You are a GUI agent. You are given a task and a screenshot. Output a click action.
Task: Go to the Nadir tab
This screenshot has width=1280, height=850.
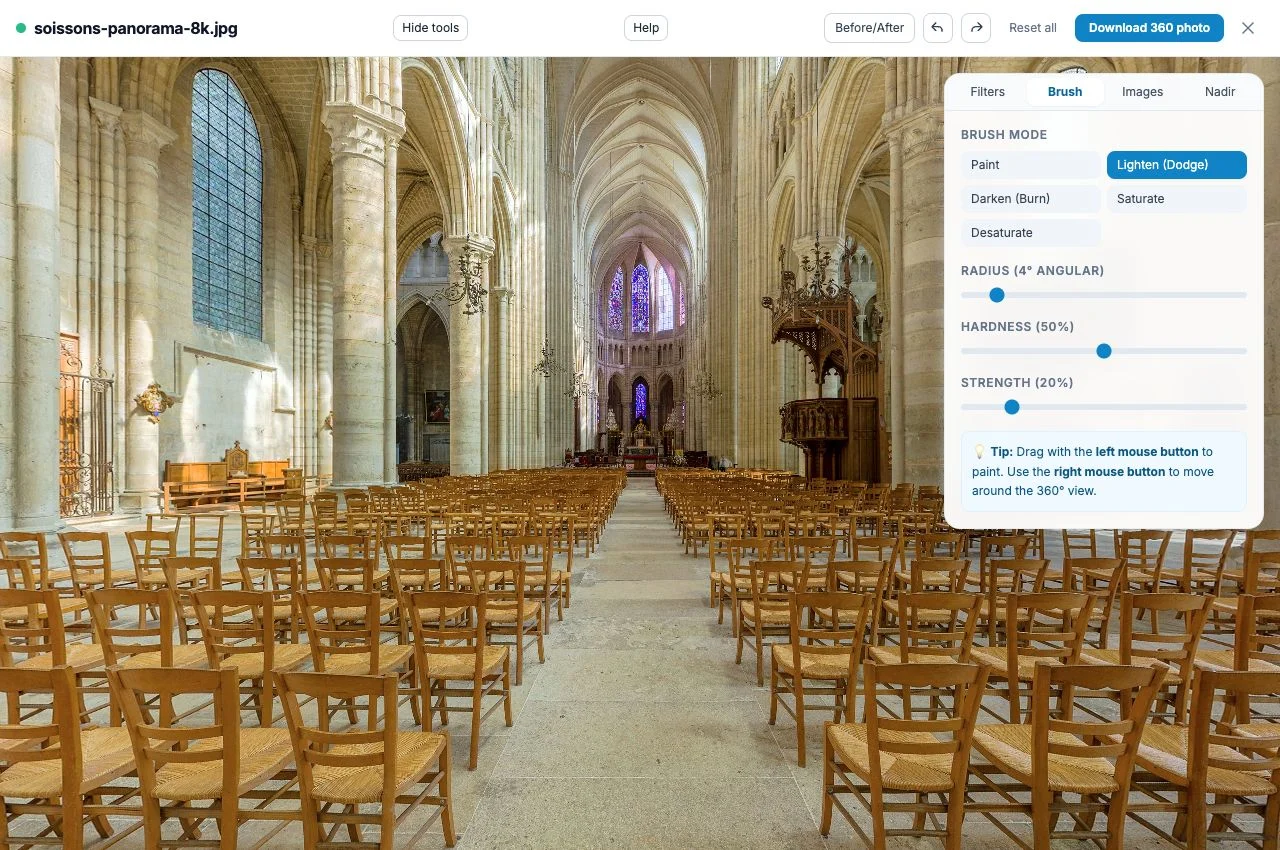click(x=1220, y=92)
